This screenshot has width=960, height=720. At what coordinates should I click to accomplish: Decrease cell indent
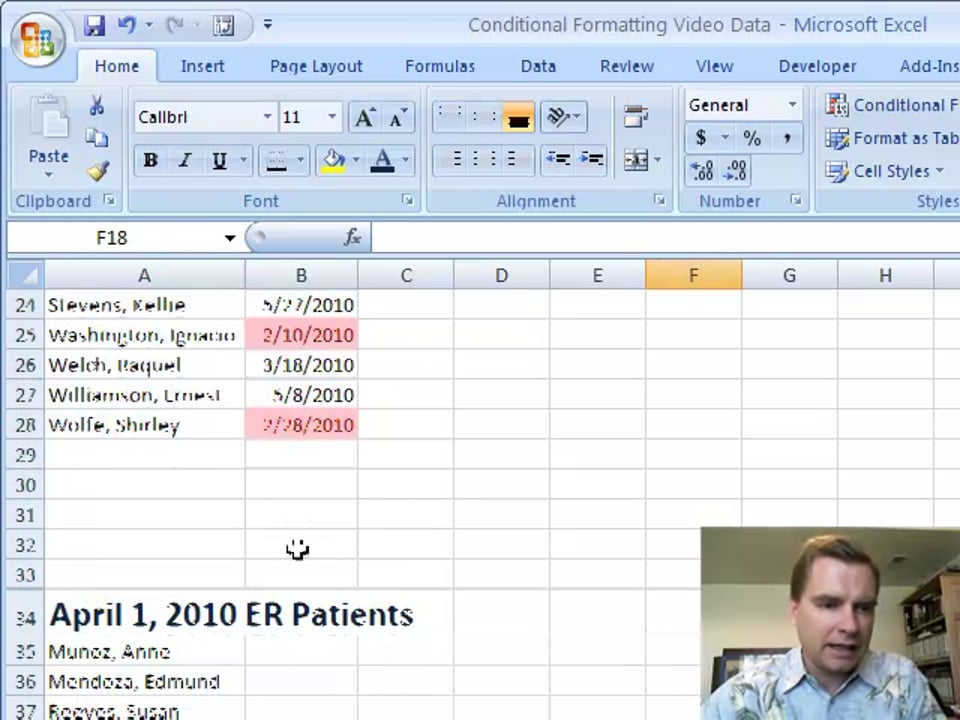pos(557,160)
